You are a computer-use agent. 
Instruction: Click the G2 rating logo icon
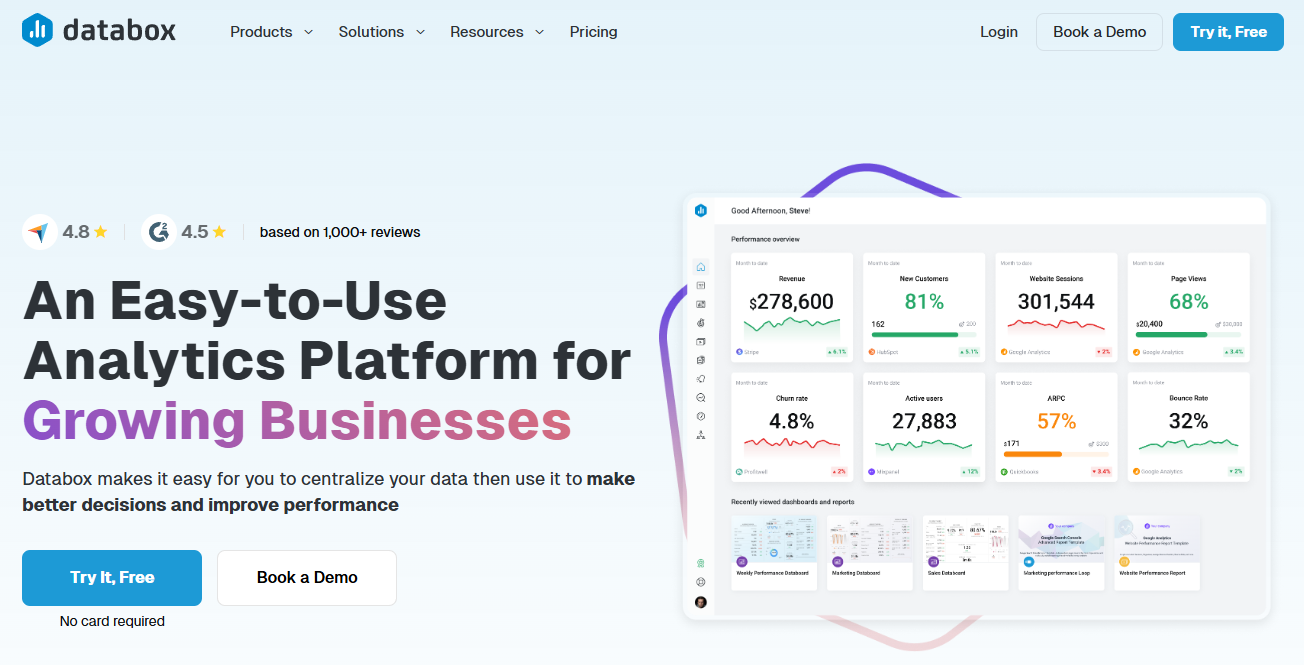click(158, 232)
